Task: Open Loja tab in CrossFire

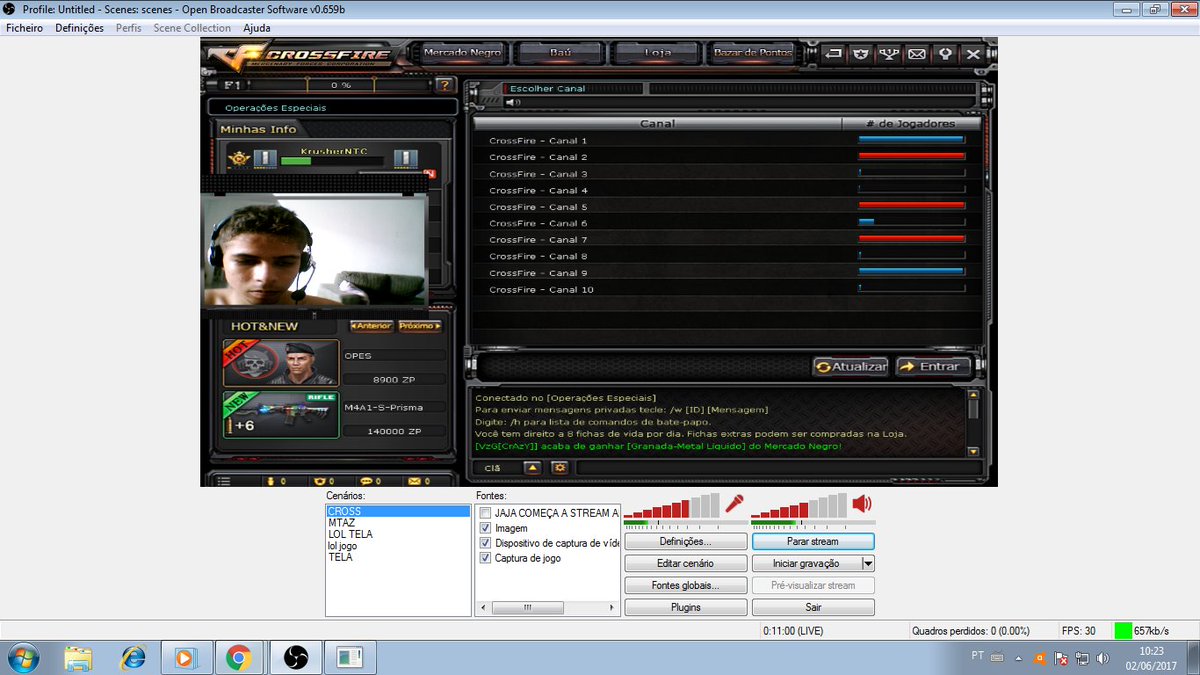Action: click(x=657, y=52)
